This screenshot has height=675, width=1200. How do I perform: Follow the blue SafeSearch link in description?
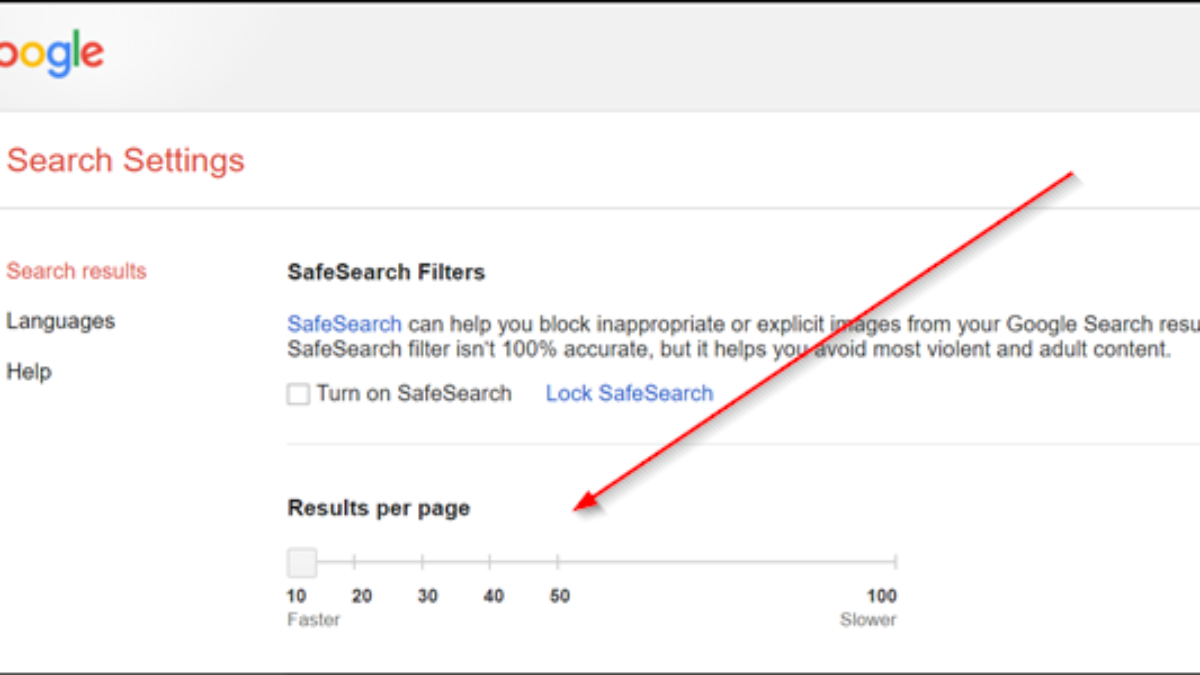pos(344,324)
